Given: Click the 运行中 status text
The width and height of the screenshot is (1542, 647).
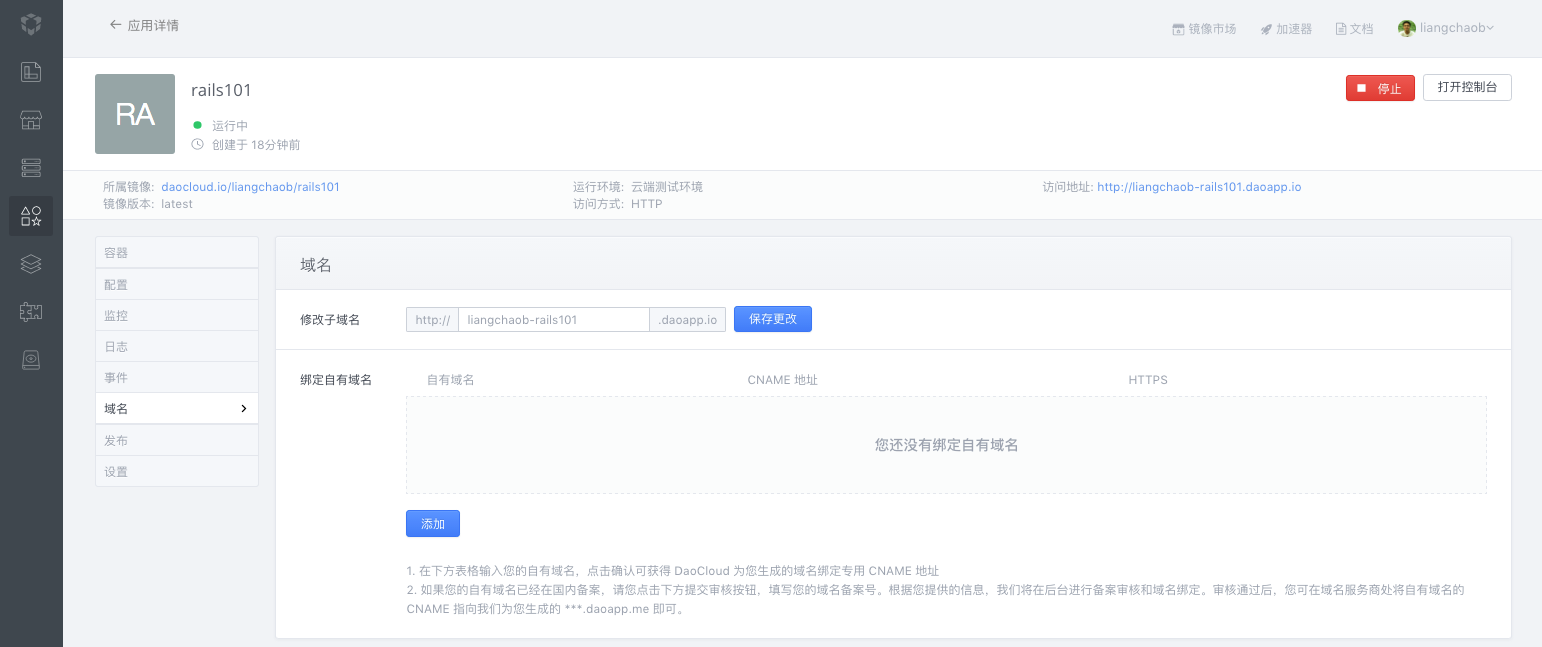Looking at the screenshot, I should (x=230, y=126).
